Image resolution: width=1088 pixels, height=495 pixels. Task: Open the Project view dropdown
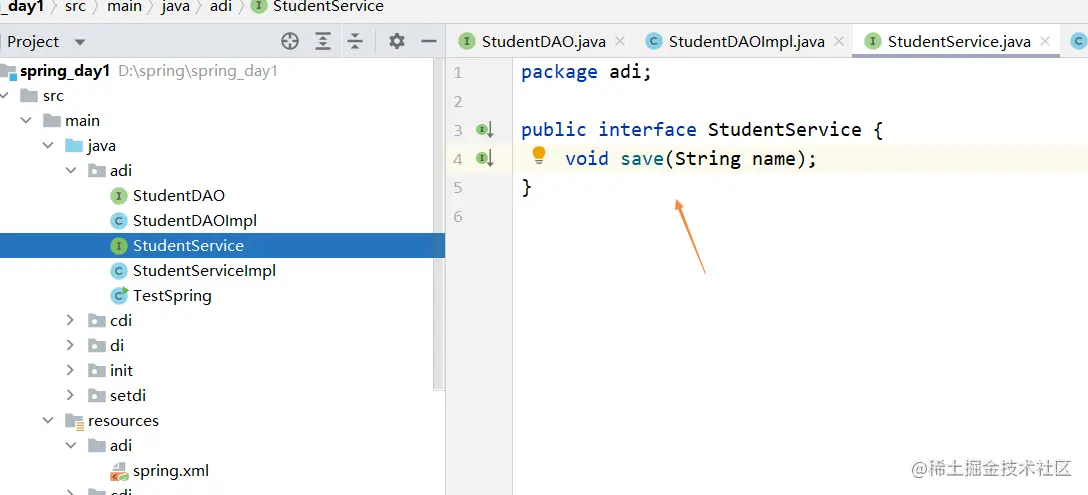(80, 42)
